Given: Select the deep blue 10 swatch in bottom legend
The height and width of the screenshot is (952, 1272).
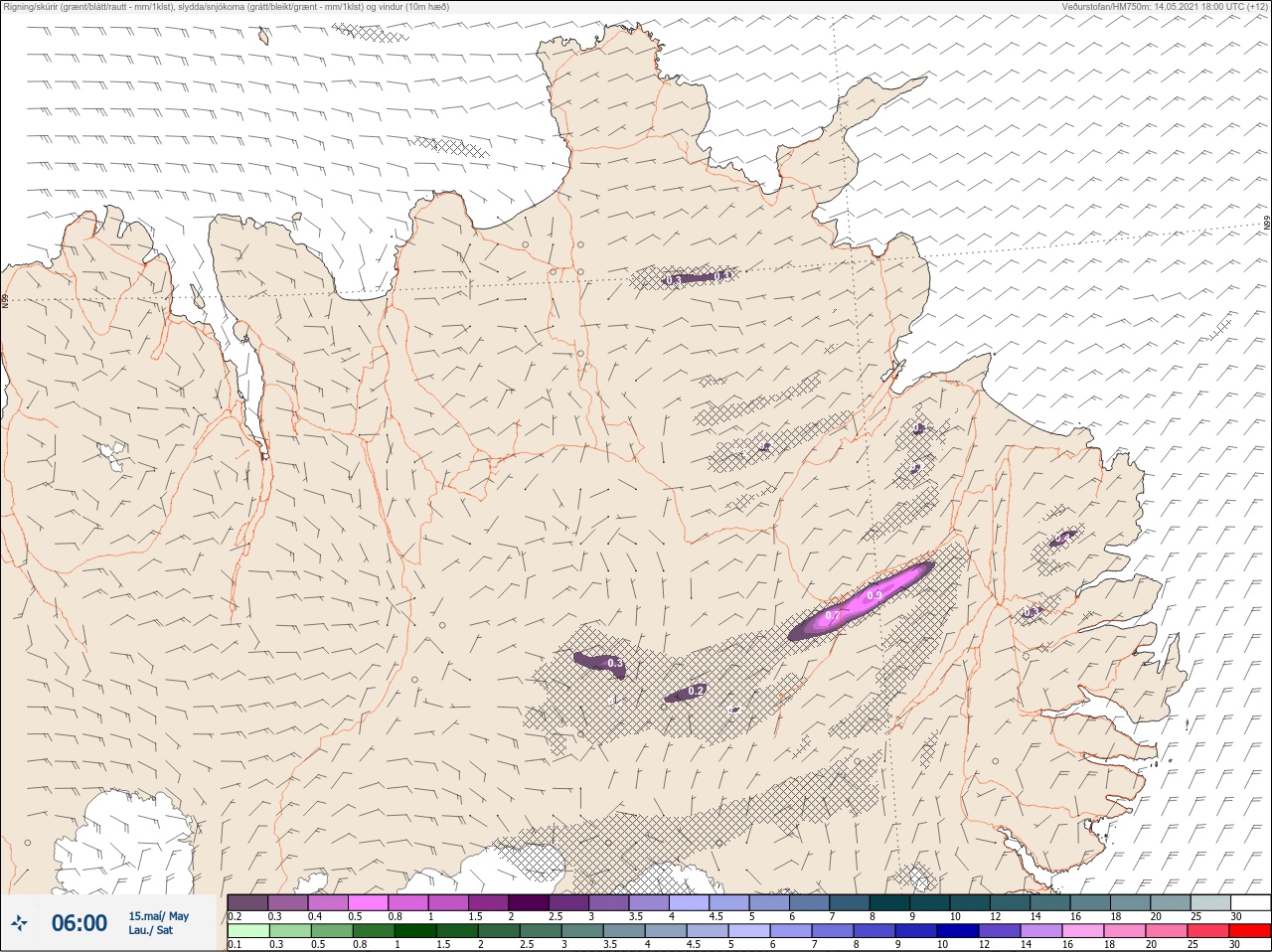Looking at the screenshot, I should (956, 931).
